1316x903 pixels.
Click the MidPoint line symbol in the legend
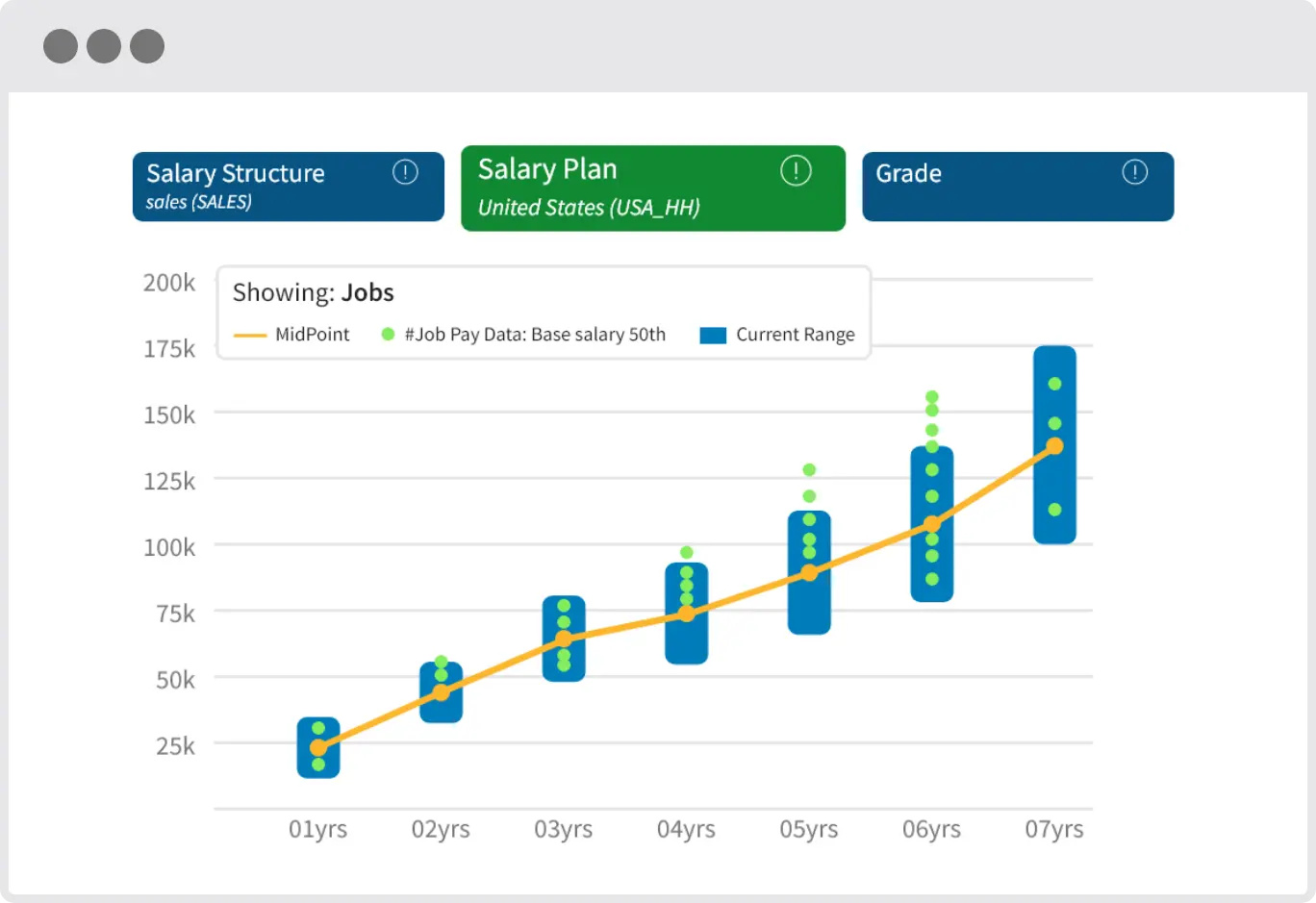coord(250,335)
